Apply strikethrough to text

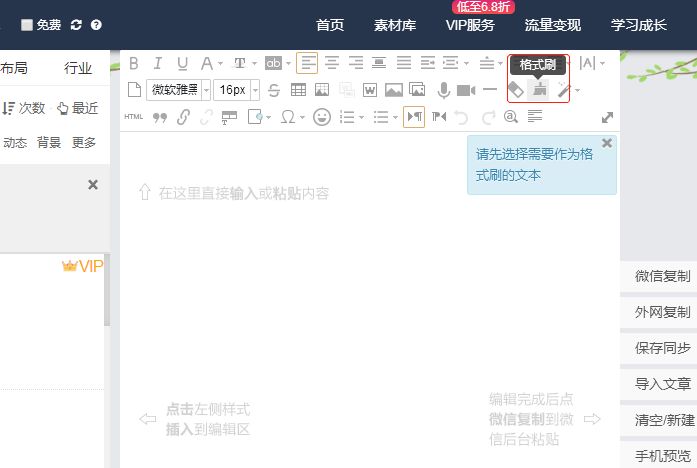tap(274, 90)
